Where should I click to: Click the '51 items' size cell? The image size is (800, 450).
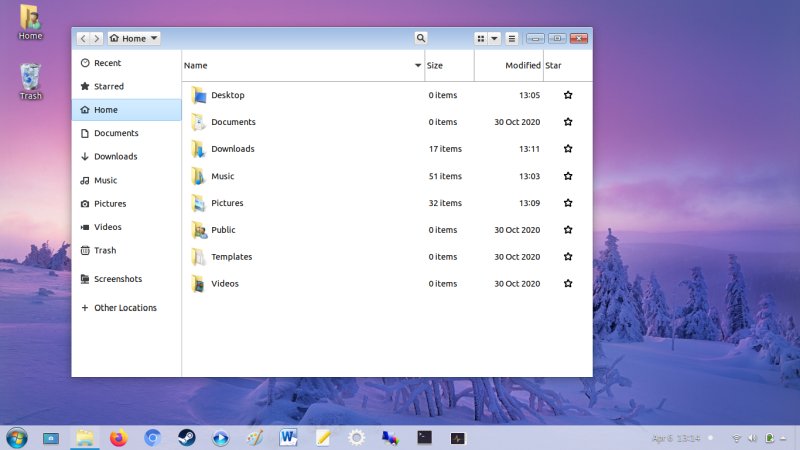(445, 176)
